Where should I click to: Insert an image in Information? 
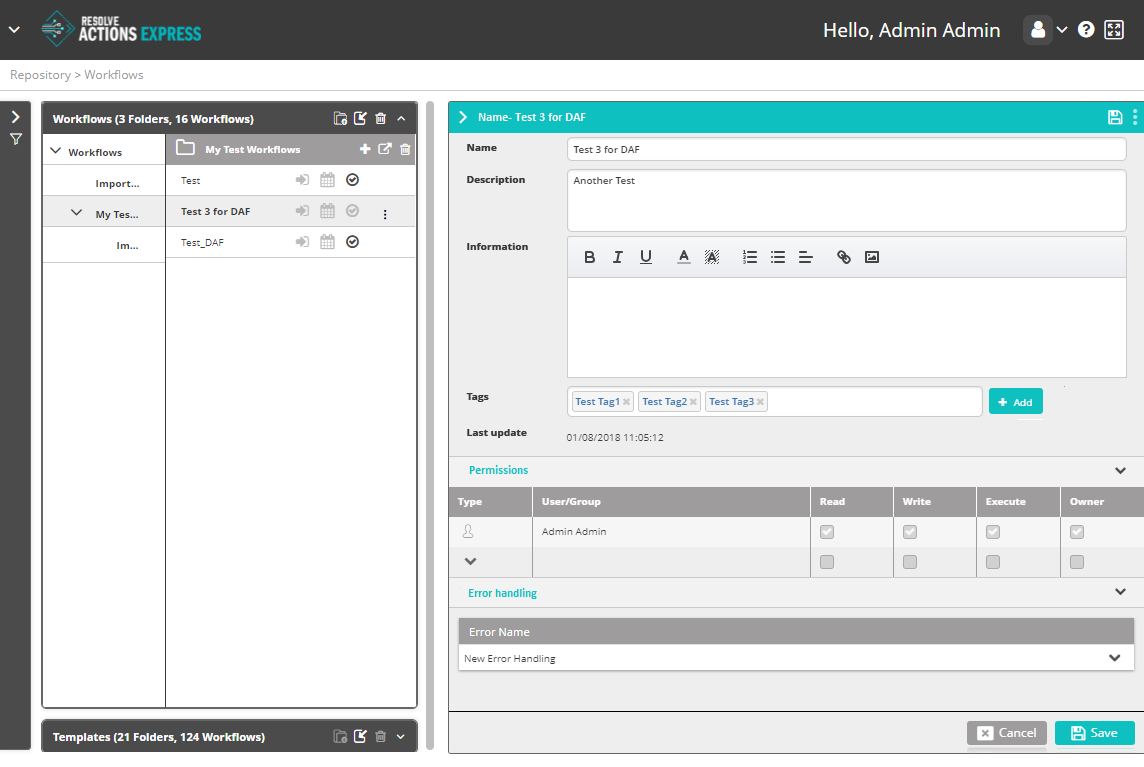point(872,257)
